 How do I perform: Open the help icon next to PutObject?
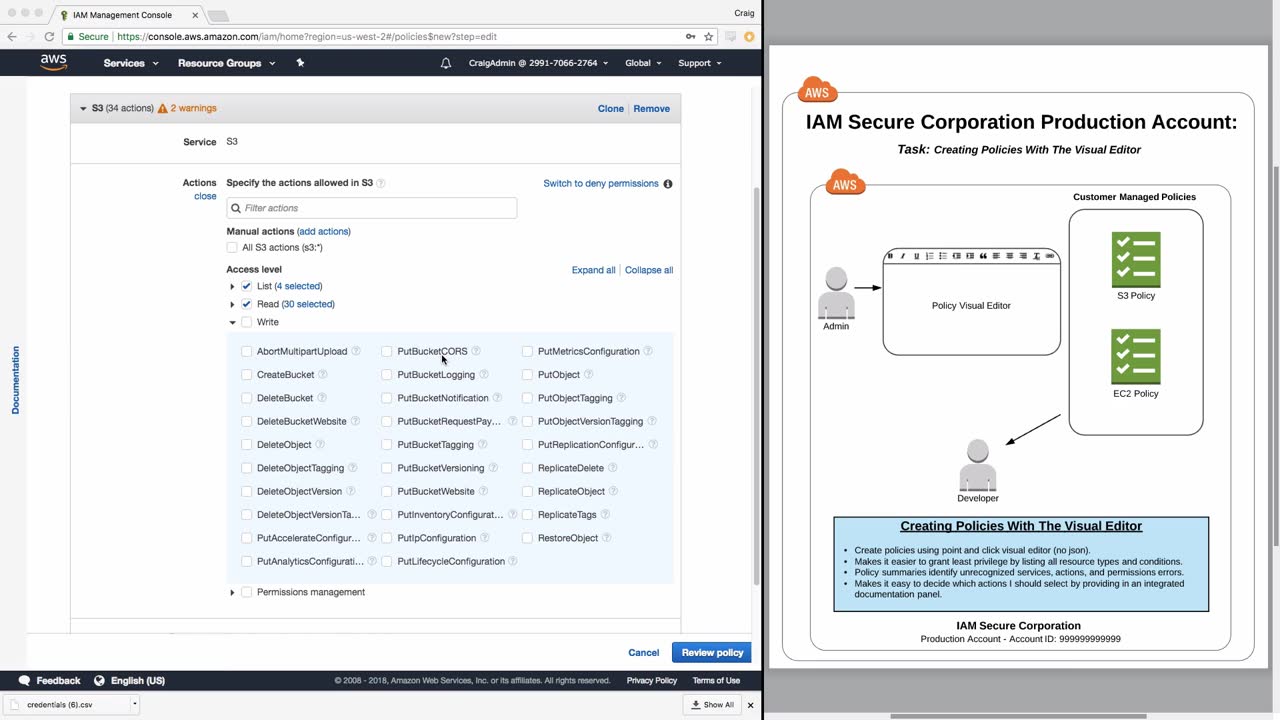589,375
